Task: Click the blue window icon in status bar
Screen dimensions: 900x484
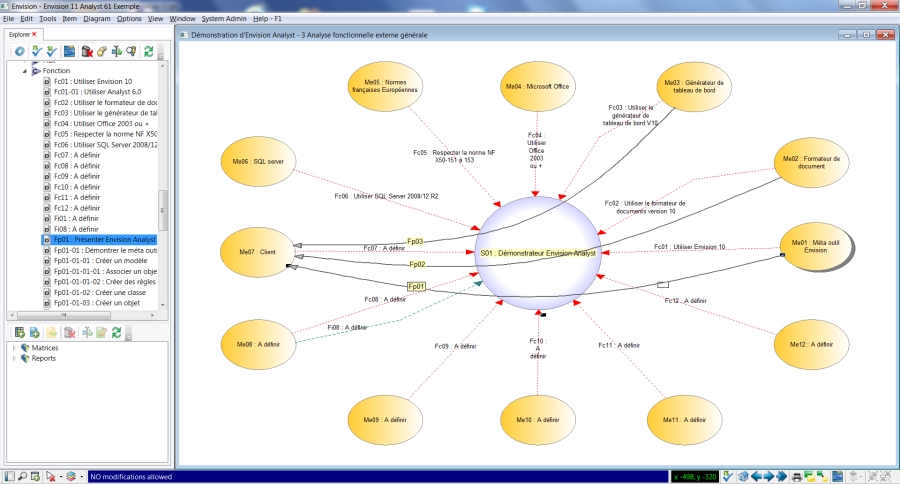Action: [837, 477]
